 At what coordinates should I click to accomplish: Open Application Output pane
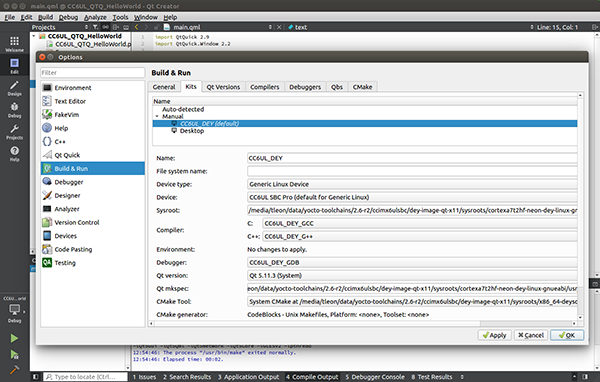tap(248, 377)
